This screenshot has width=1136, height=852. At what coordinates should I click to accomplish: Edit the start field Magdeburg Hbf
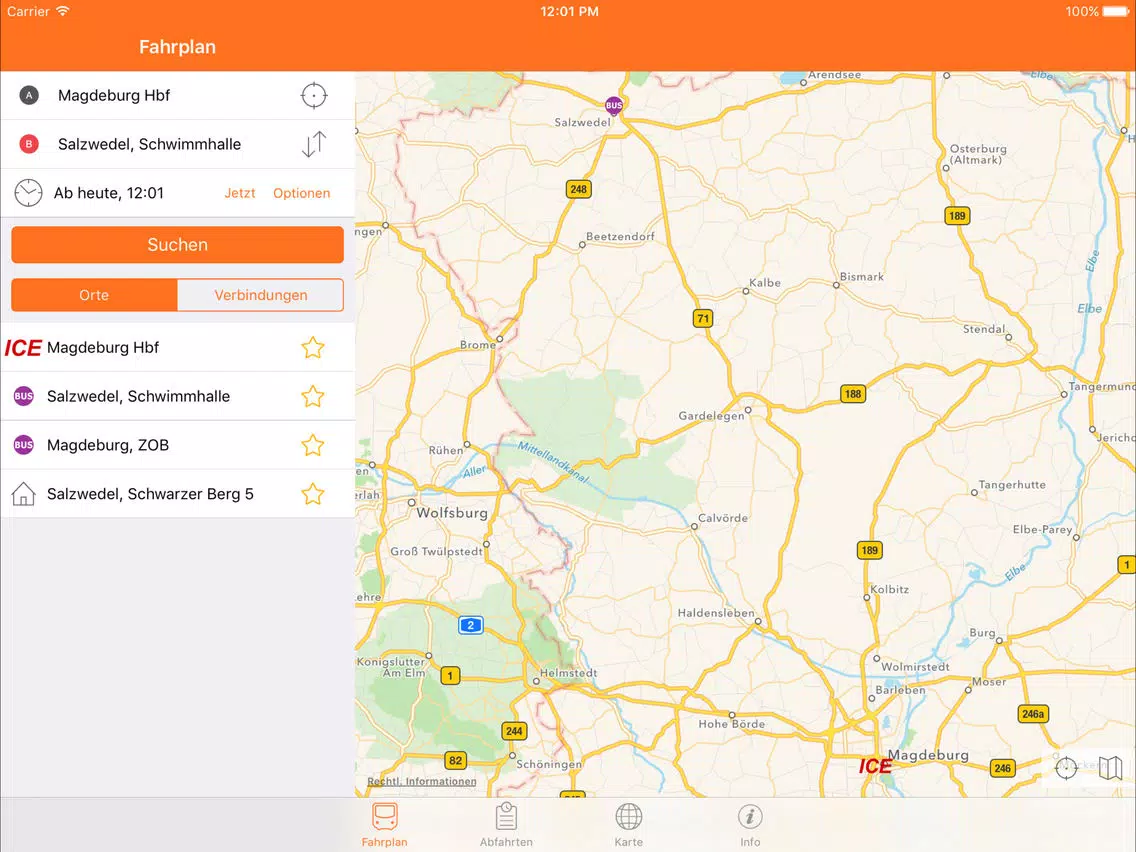[x=178, y=96]
